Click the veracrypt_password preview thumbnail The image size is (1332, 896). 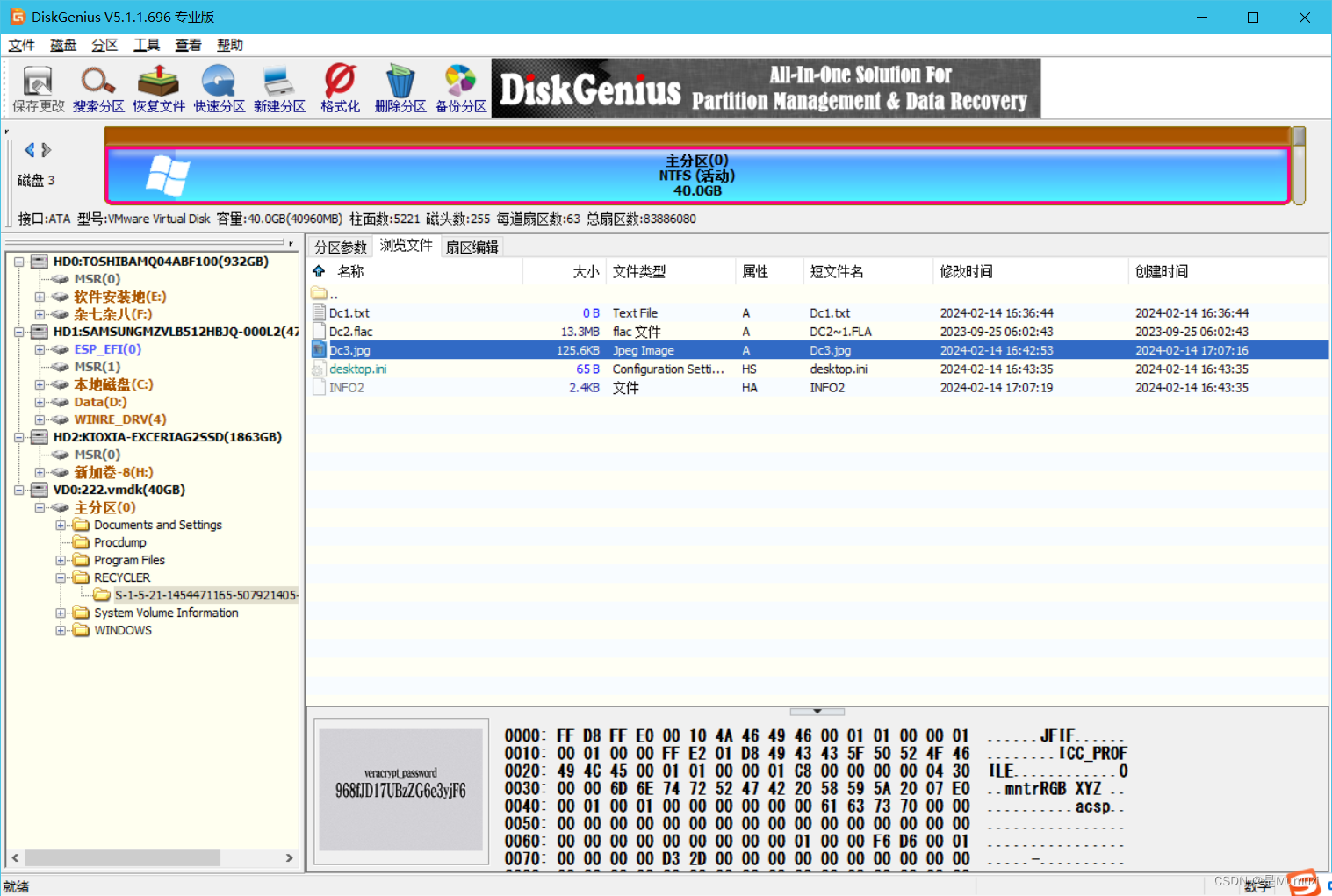click(400, 791)
